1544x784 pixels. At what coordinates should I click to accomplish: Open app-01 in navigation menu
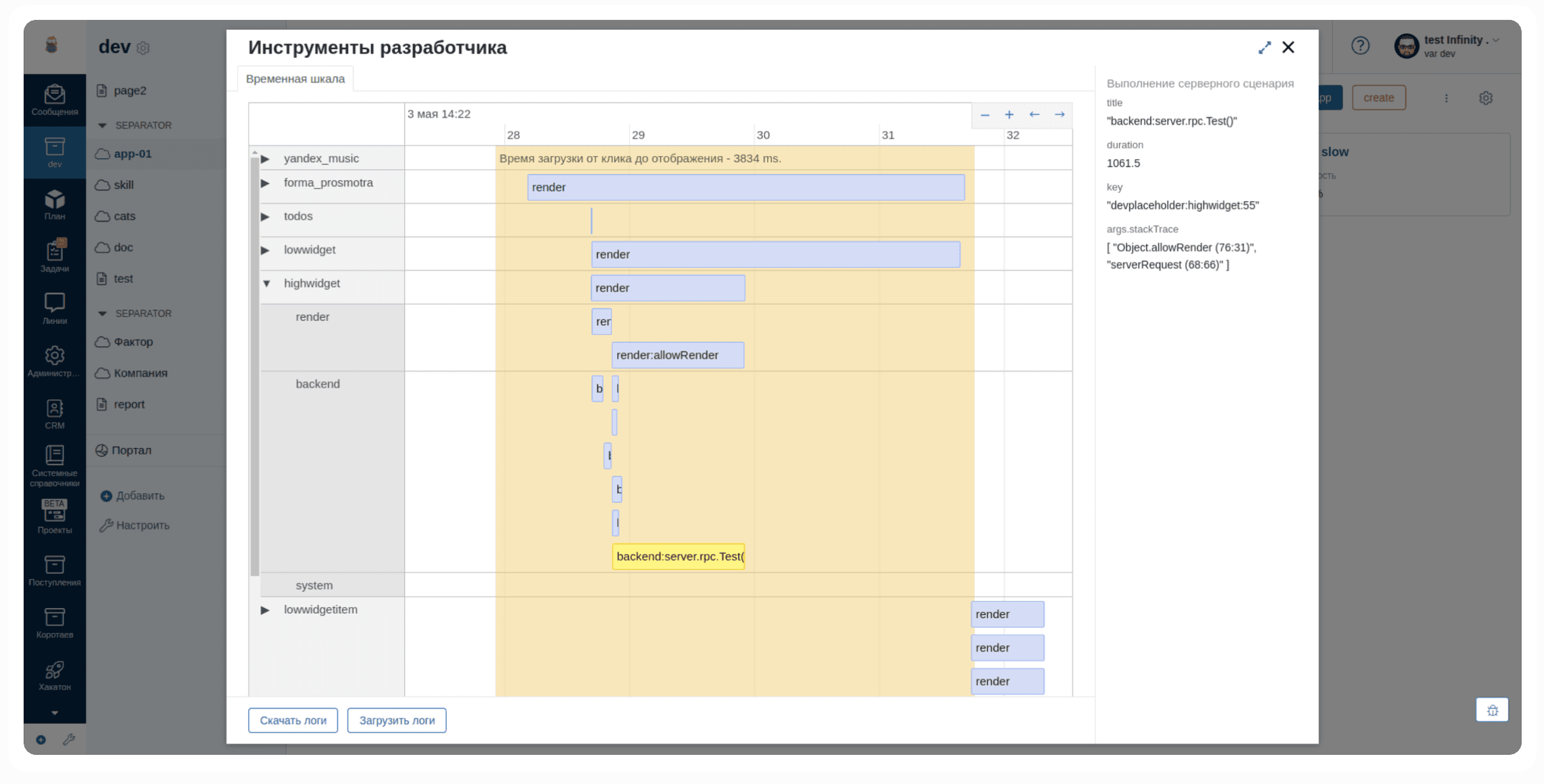click(133, 154)
